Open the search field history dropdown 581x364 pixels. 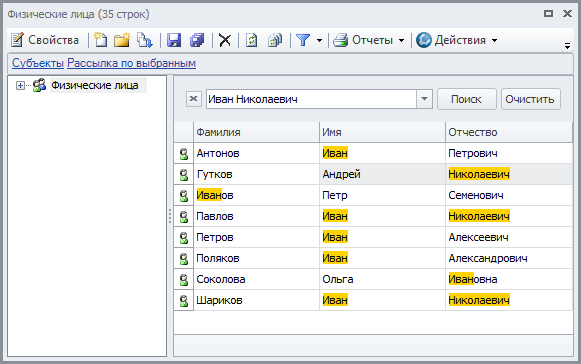tap(424, 99)
